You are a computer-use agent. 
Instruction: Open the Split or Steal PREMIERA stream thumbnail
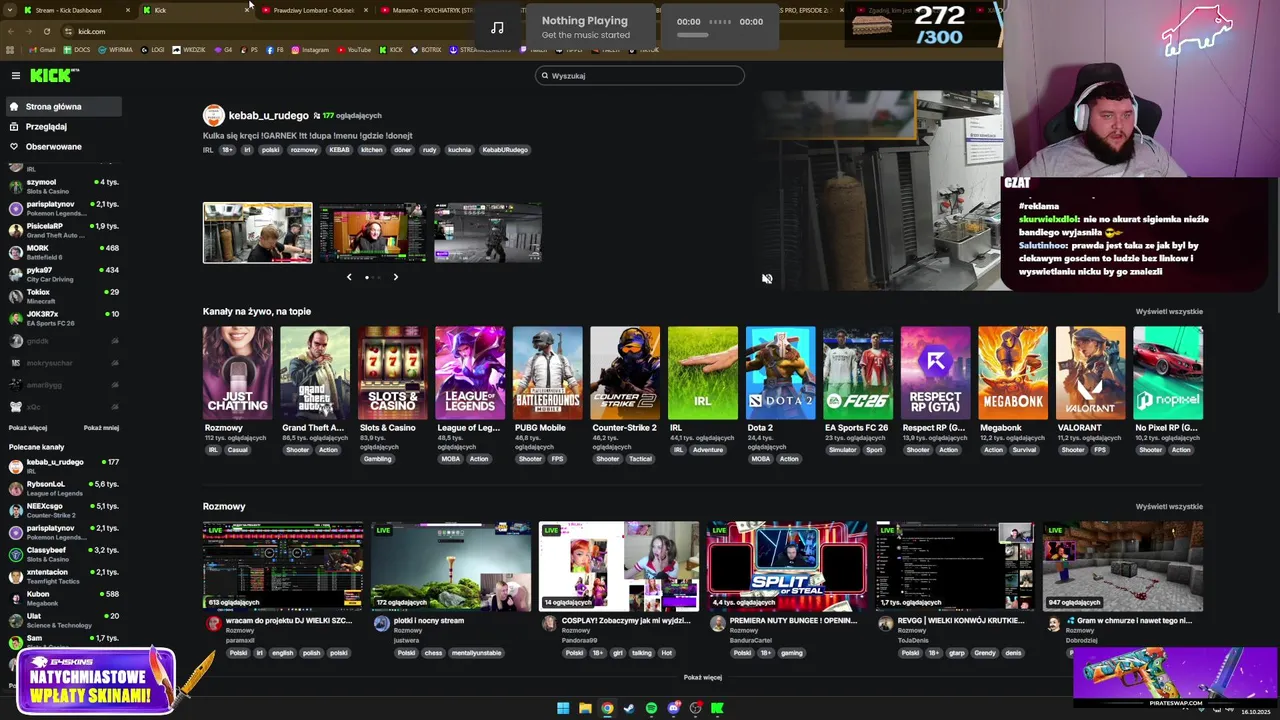[787, 566]
